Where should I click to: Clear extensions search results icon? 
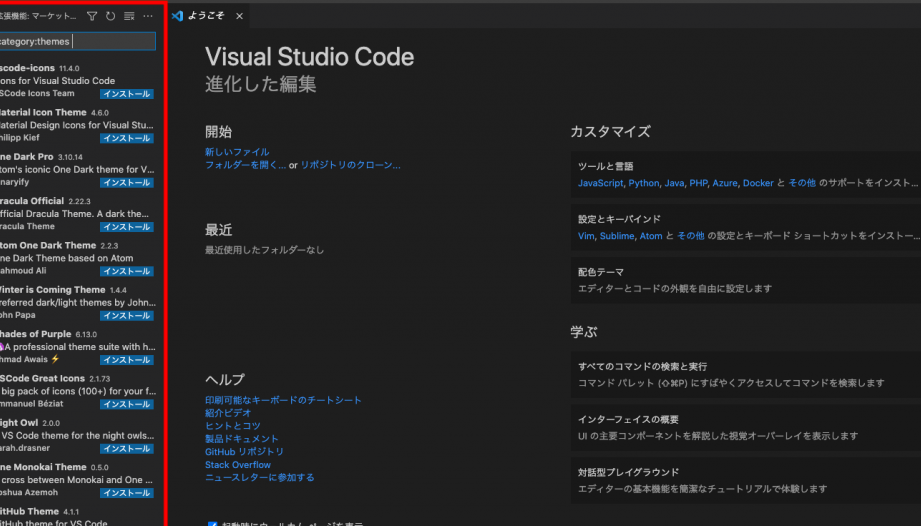[x=129, y=16]
